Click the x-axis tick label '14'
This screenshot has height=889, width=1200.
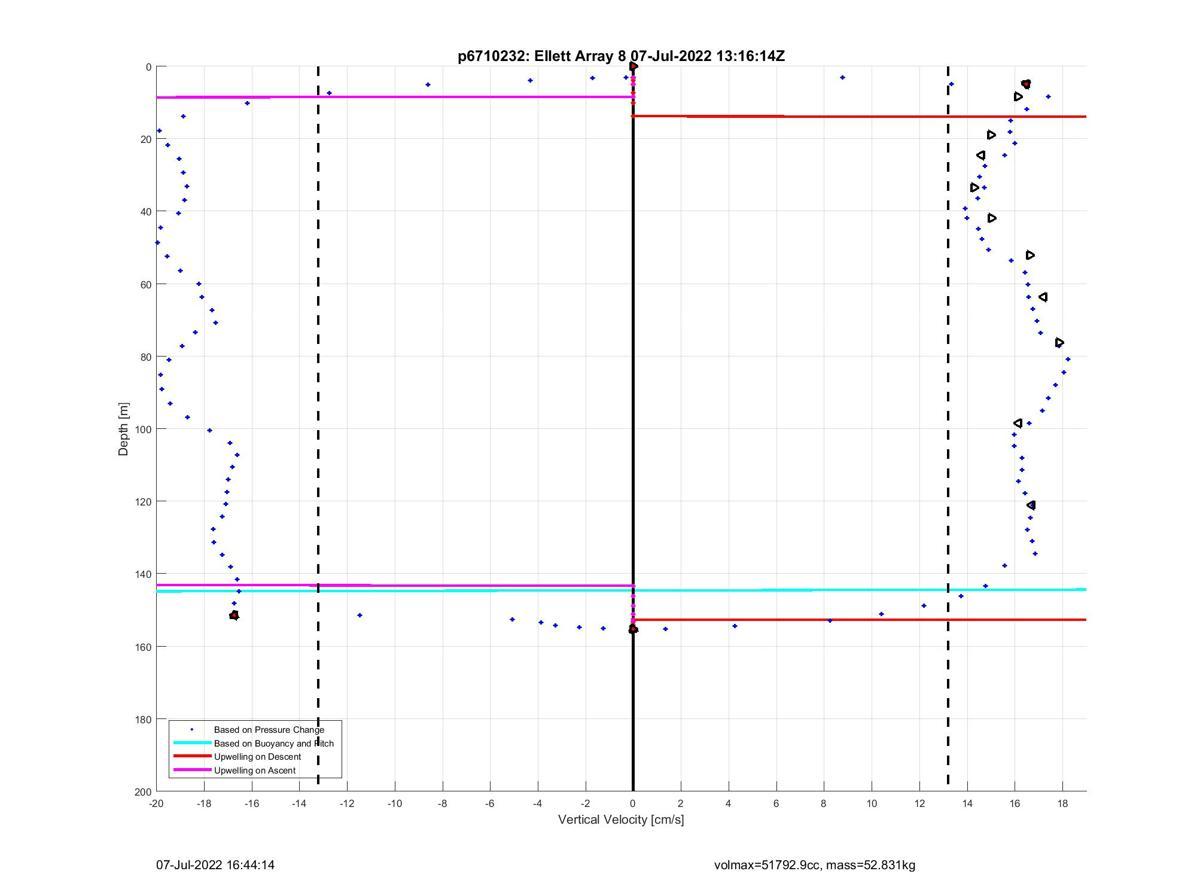pos(967,804)
